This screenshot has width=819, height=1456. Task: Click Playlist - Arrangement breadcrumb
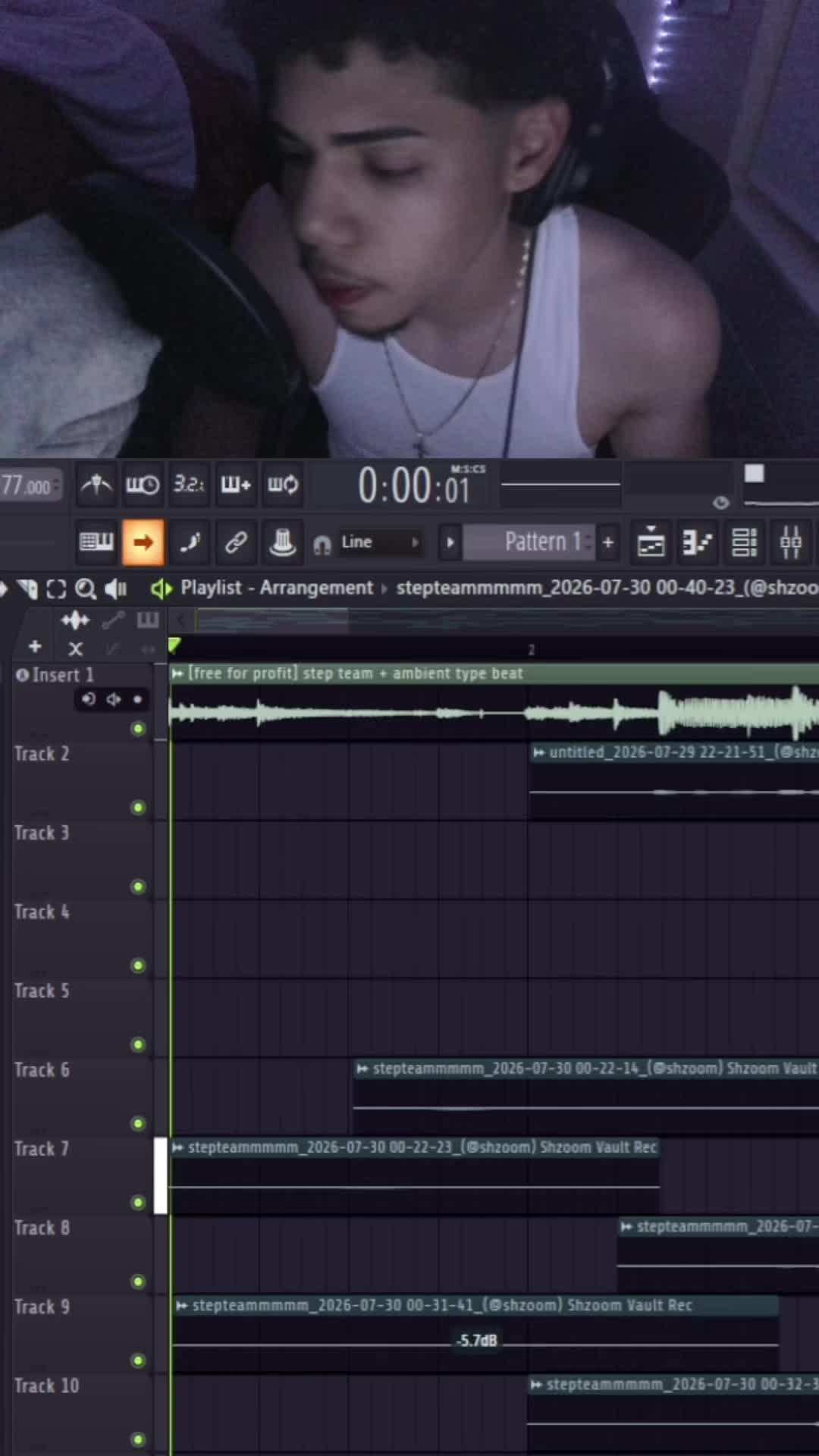point(277,588)
